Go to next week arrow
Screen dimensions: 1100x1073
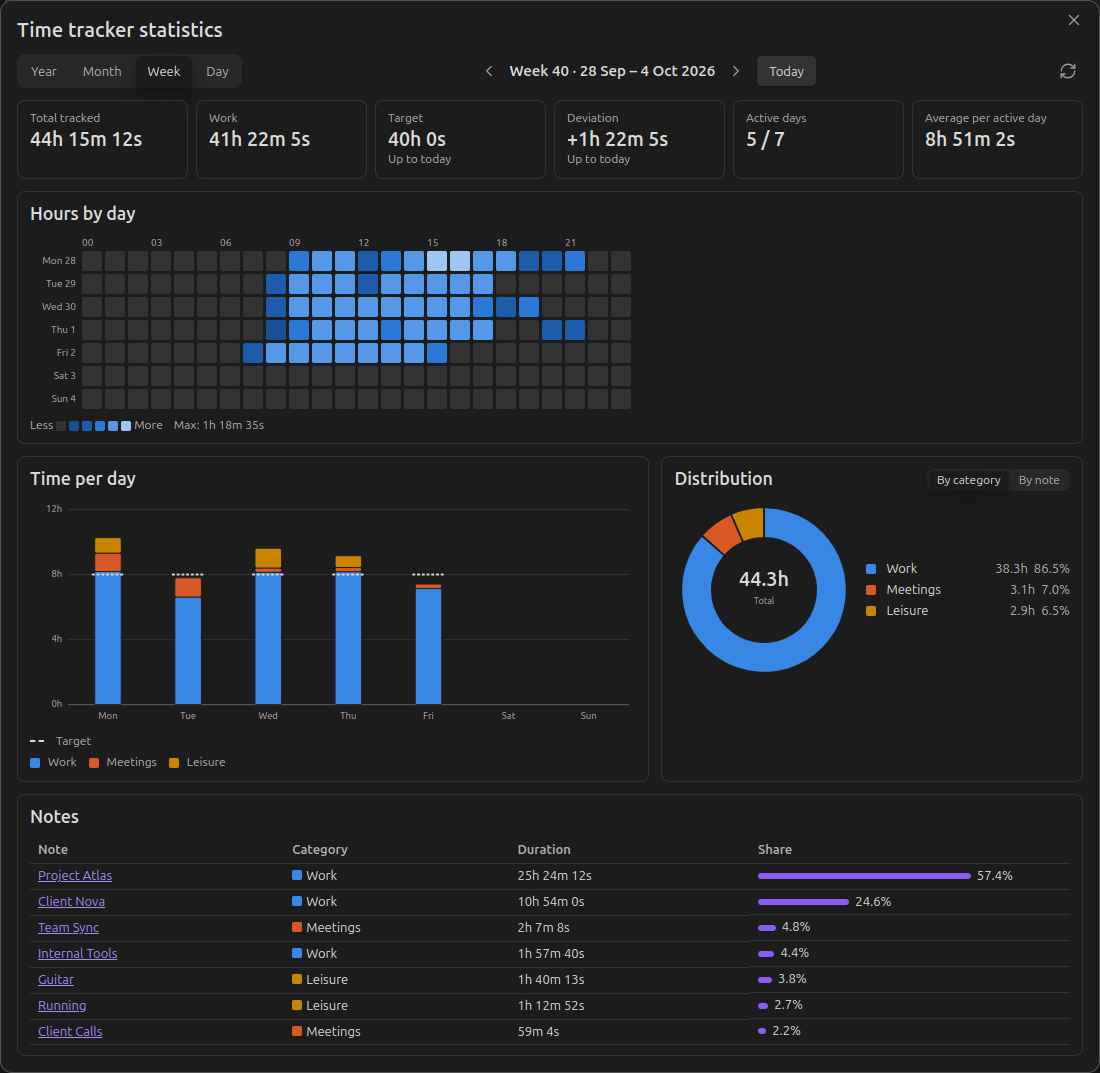pos(735,72)
